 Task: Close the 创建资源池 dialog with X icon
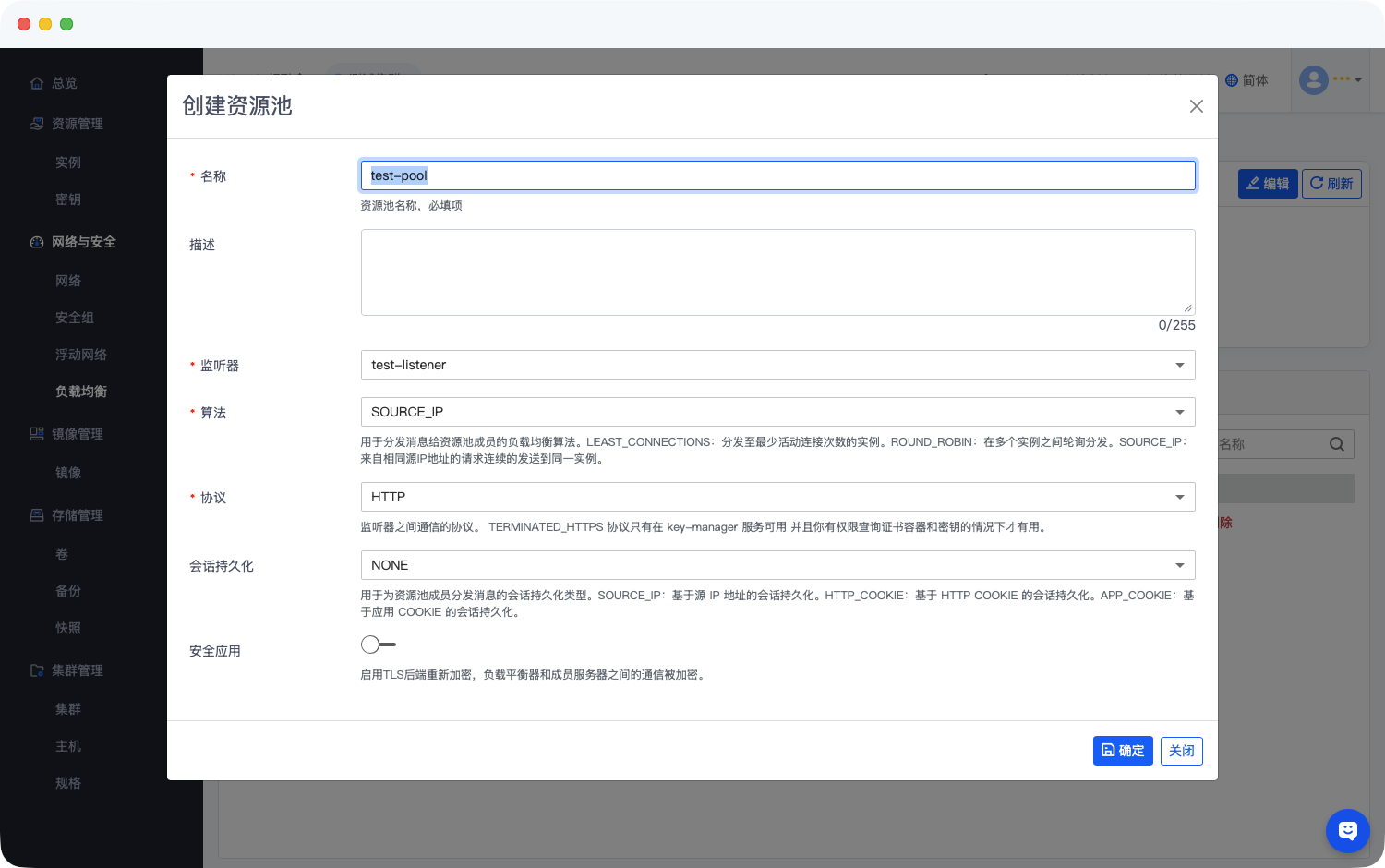(x=1196, y=106)
